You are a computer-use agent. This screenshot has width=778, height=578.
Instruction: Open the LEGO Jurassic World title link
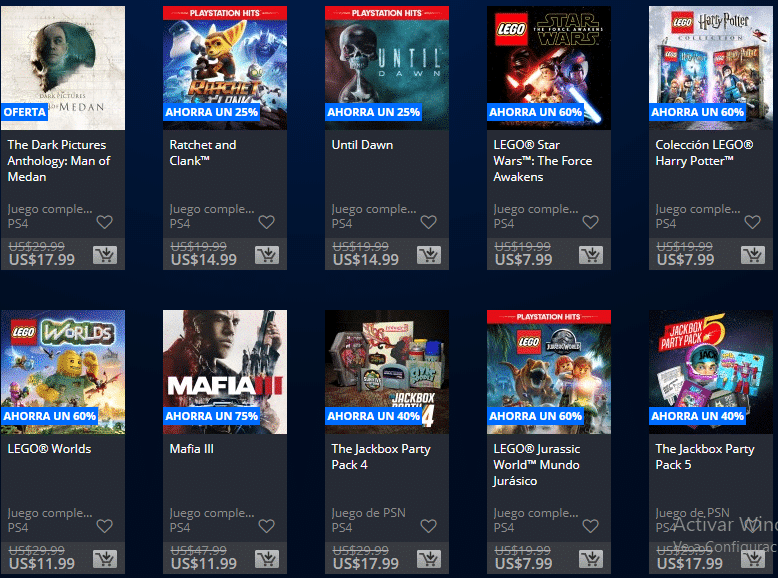536,465
